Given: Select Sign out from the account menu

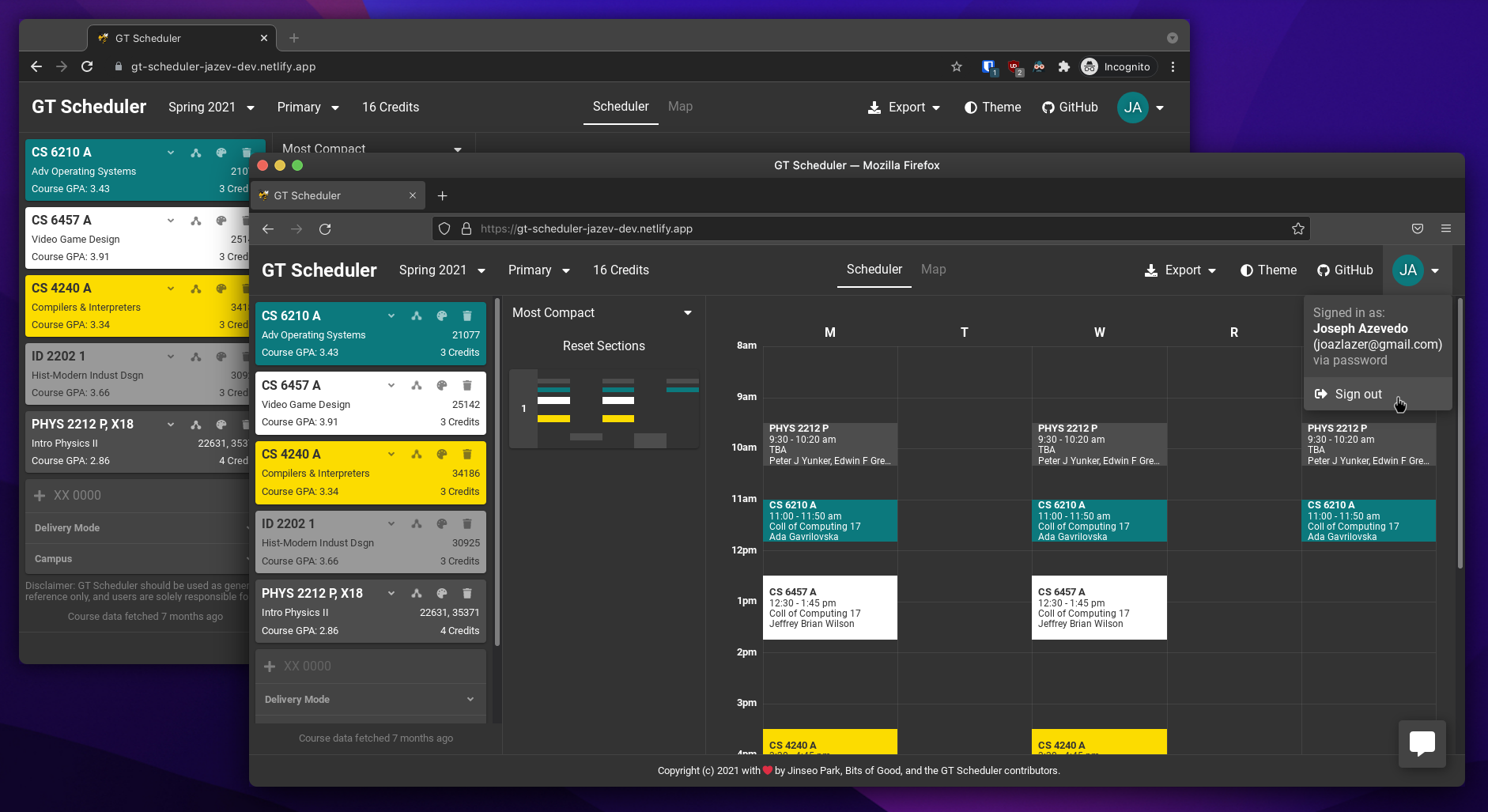Looking at the screenshot, I should pyautogui.click(x=1358, y=394).
